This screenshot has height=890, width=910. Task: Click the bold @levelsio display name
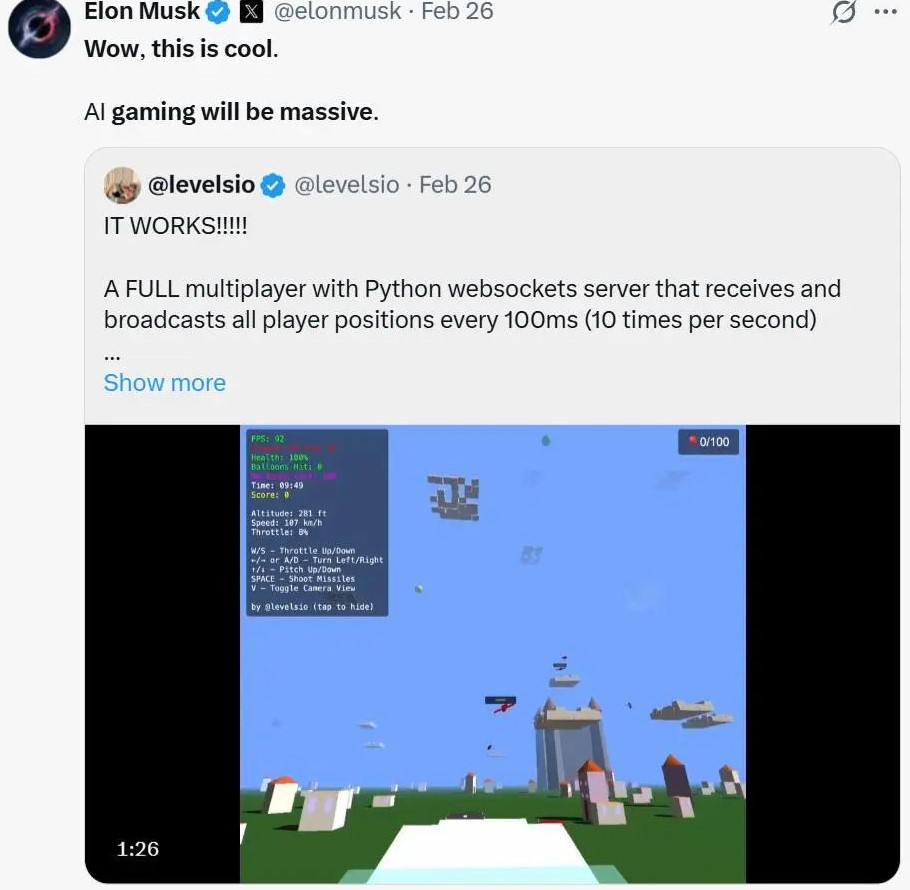pyautogui.click(x=201, y=185)
